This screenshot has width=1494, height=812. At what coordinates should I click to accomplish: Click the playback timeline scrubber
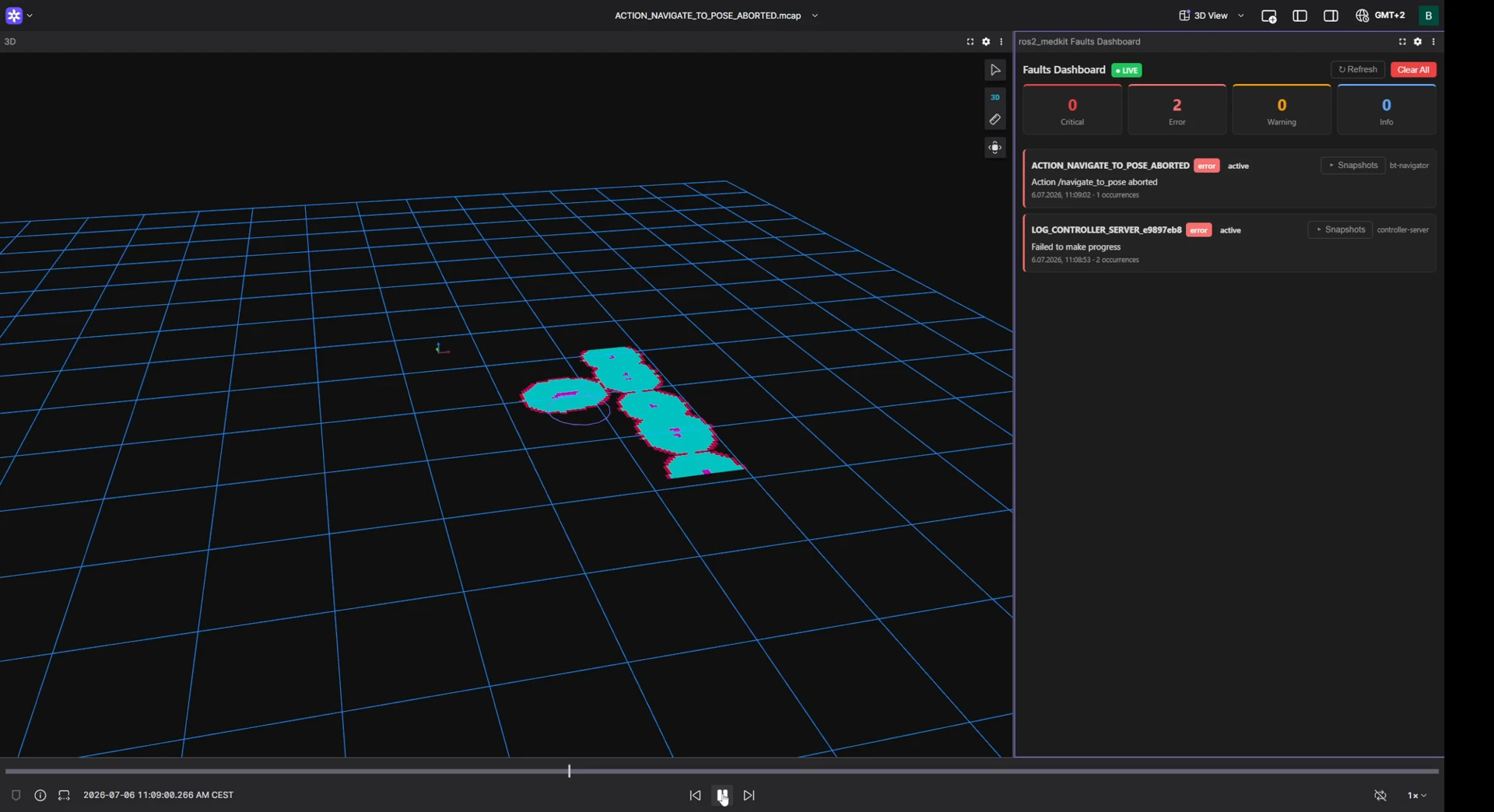(721, 772)
